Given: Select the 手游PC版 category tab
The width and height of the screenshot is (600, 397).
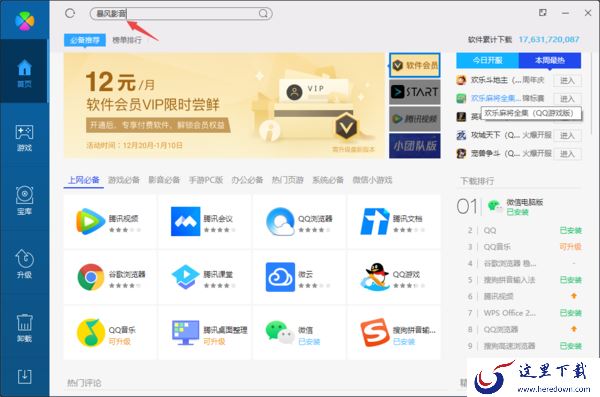Looking at the screenshot, I should coord(206,180).
